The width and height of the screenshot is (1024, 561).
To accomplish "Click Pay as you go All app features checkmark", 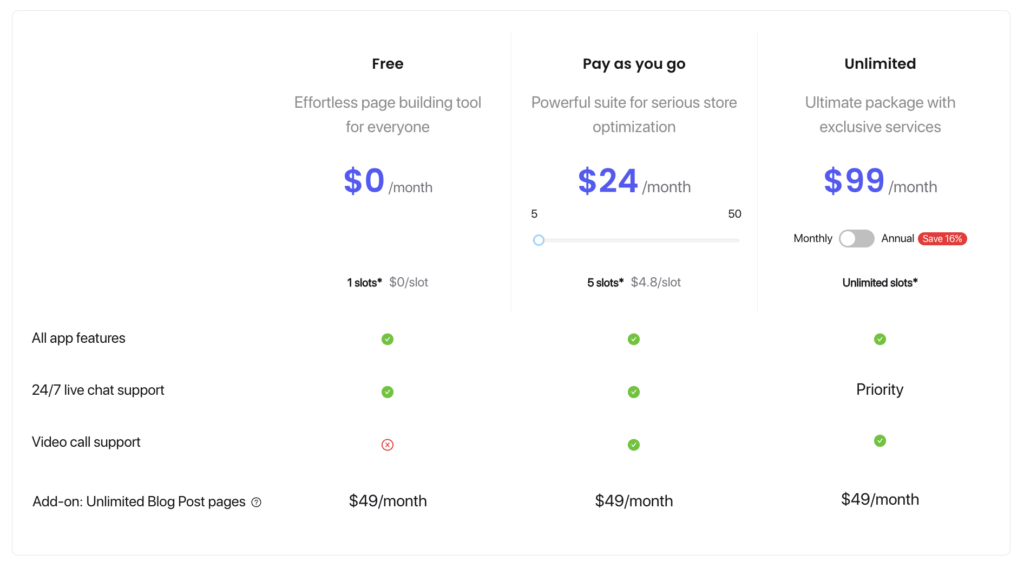I will (633, 339).
